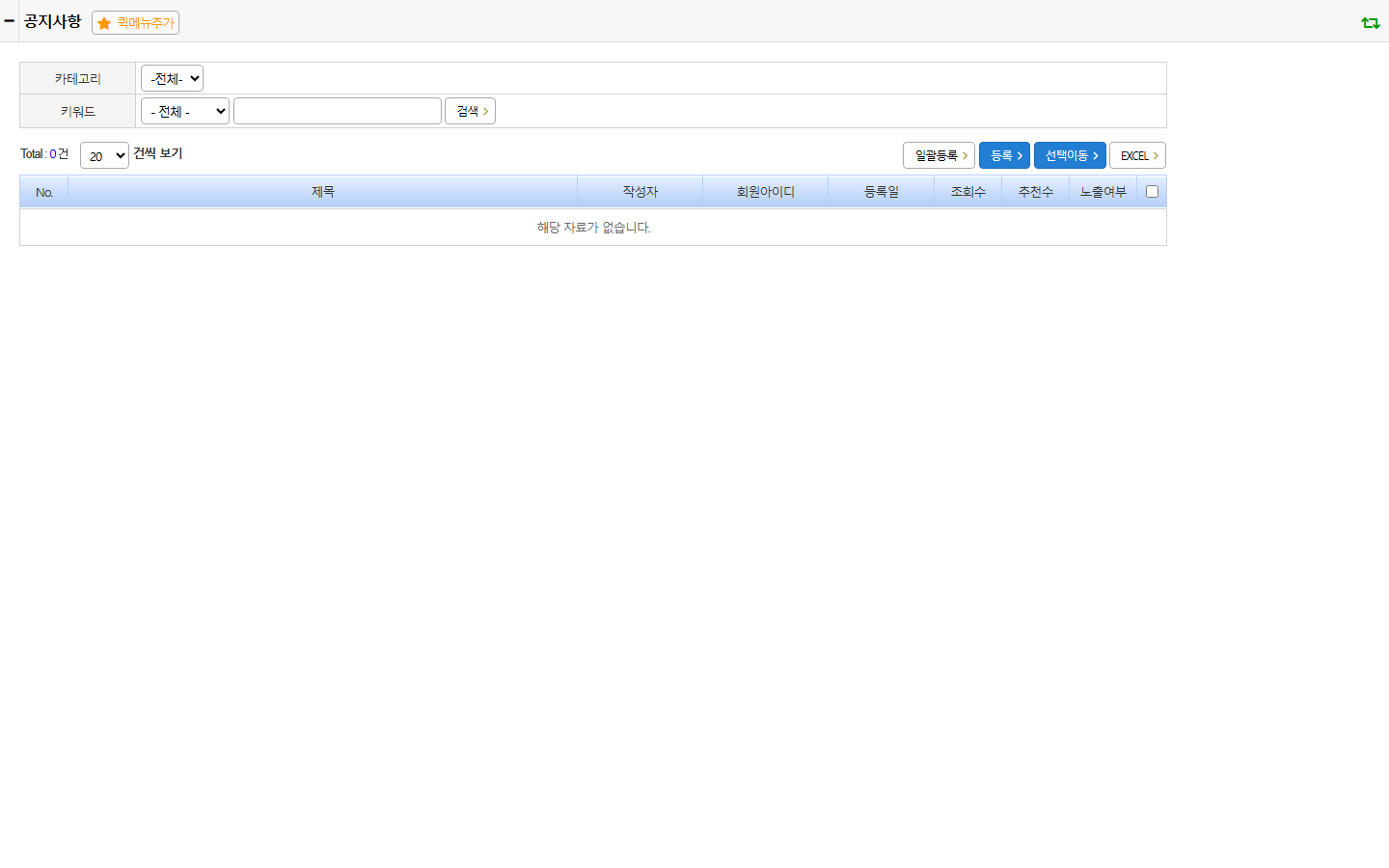Click the 일괄등록 button
This screenshot has height=868, width=1389.
pyautogui.click(x=939, y=155)
